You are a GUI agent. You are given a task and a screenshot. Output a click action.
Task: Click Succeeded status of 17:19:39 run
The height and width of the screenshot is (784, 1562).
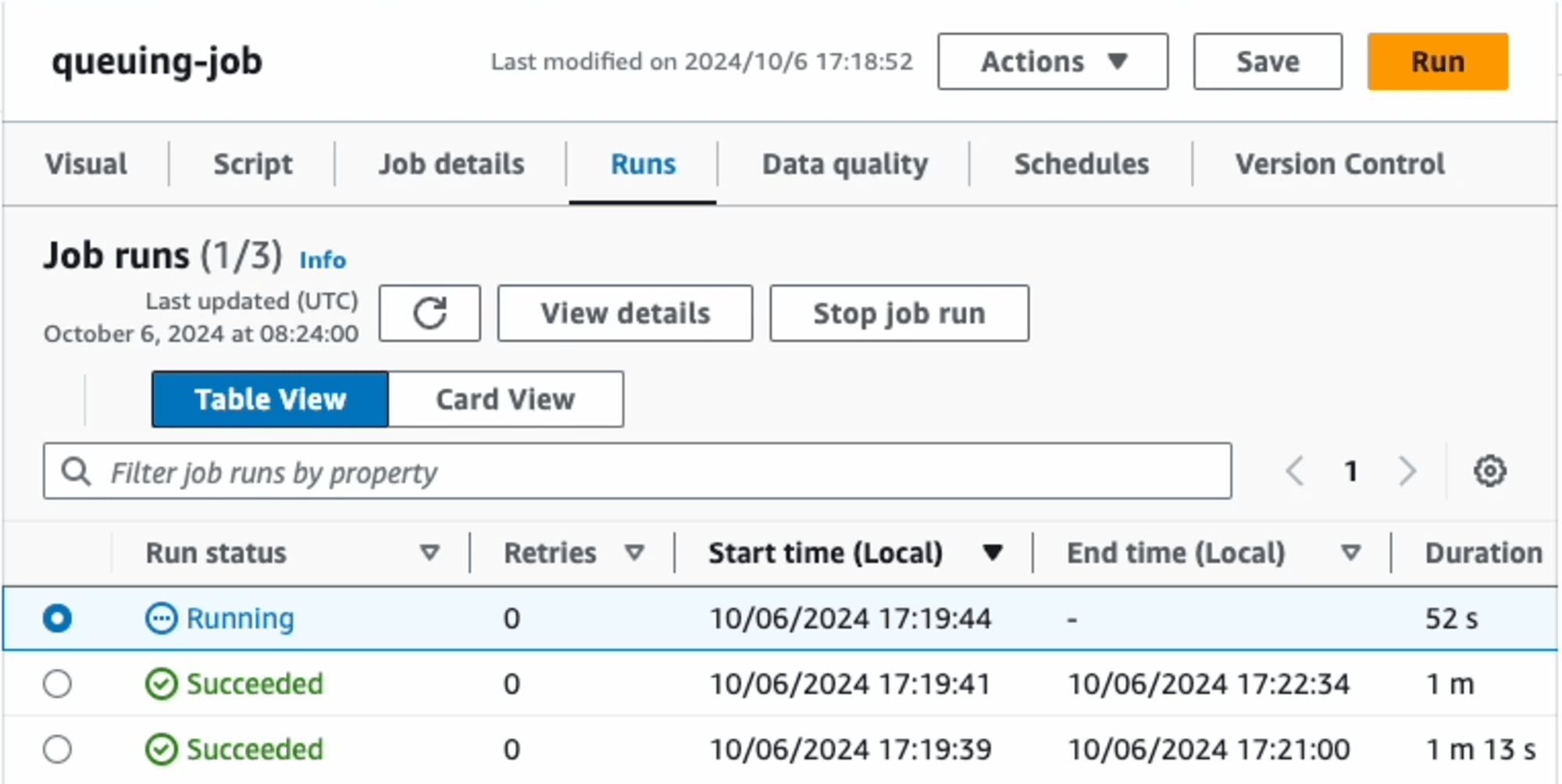coord(255,750)
